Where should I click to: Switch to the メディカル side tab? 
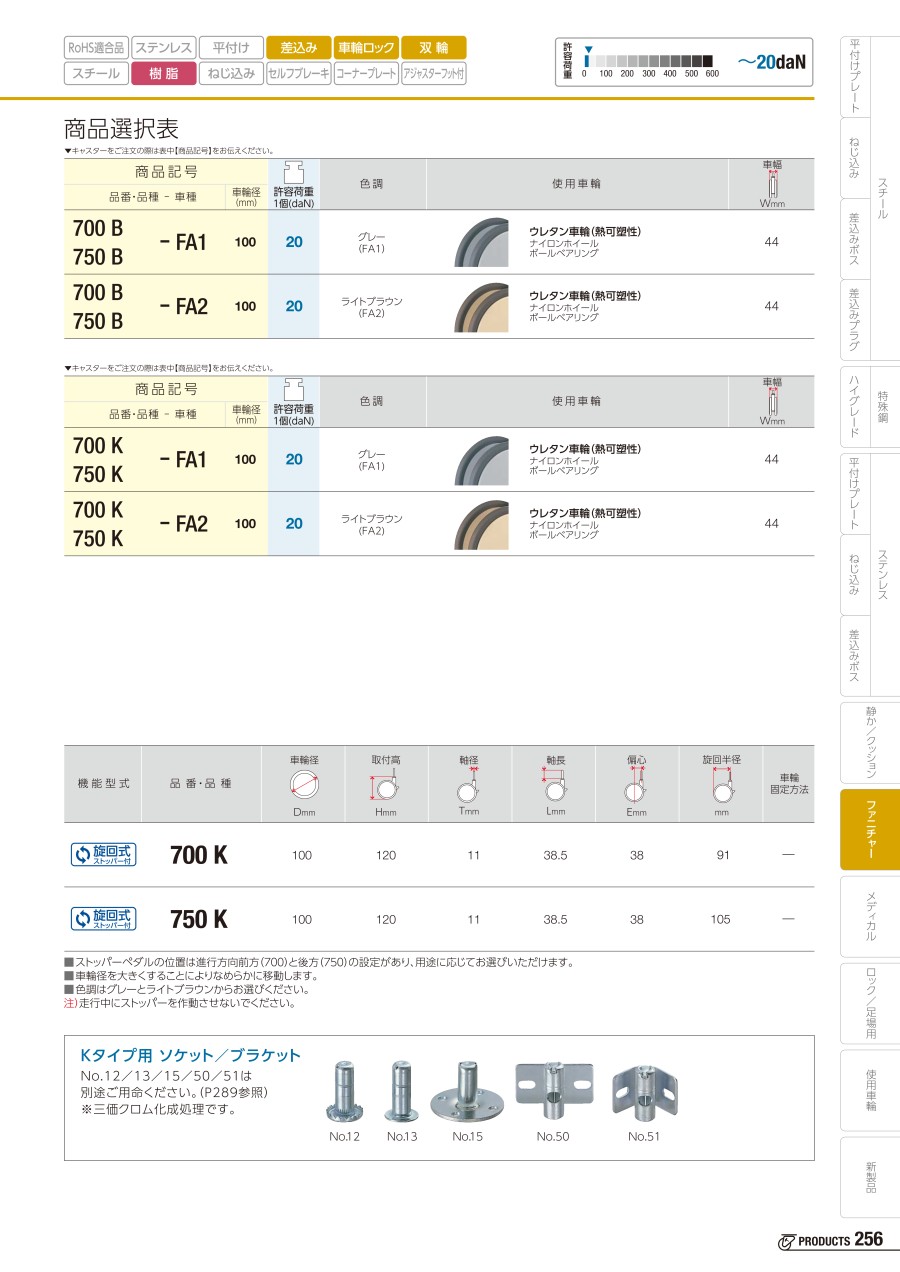point(870,916)
